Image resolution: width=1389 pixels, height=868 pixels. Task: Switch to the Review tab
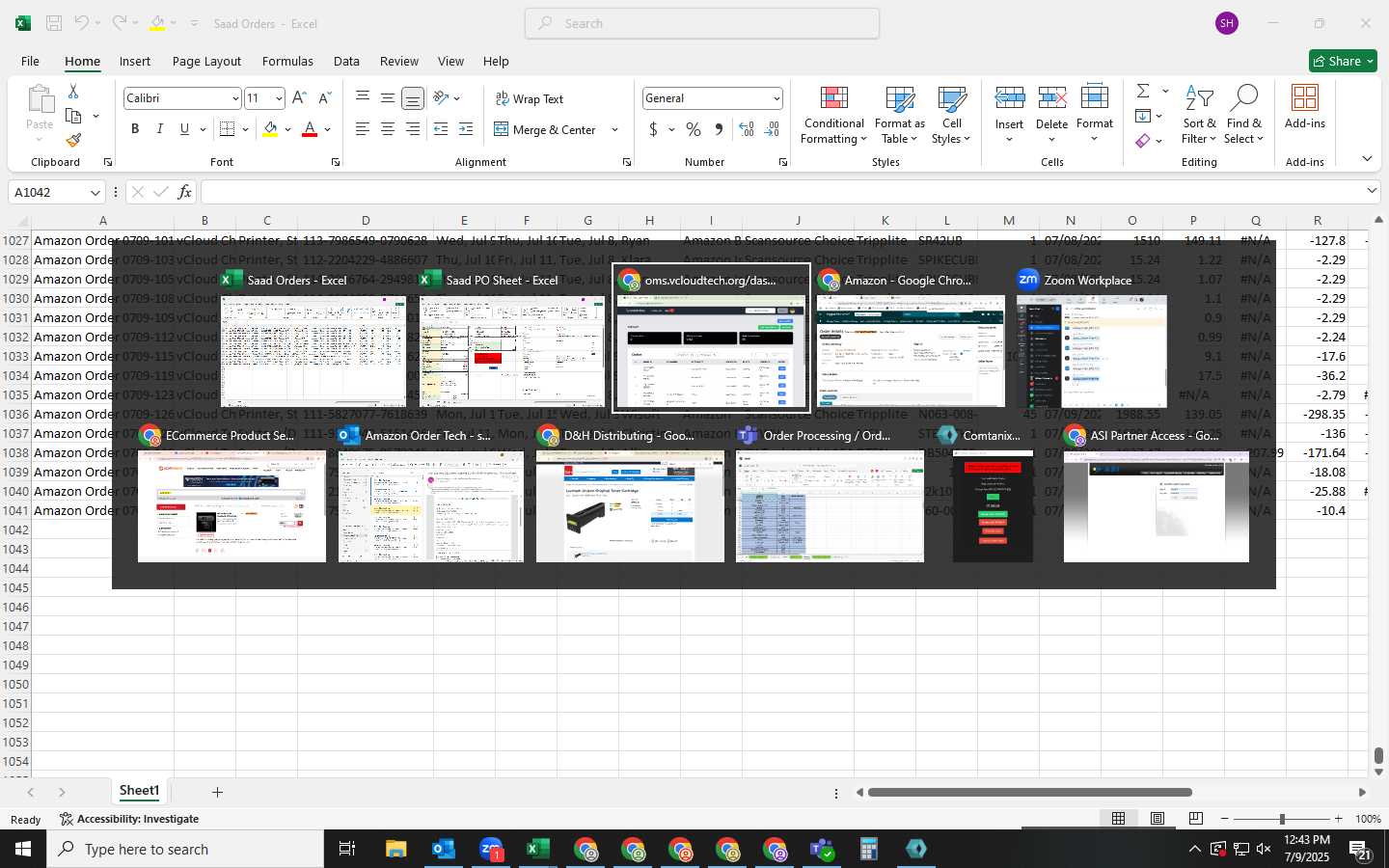399,61
